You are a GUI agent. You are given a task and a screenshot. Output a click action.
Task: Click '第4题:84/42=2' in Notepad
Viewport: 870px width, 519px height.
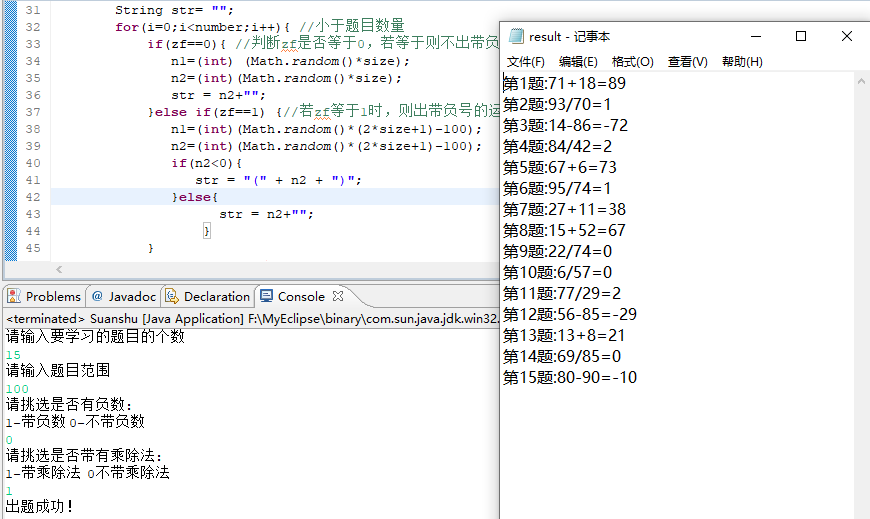[x=558, y=147]
